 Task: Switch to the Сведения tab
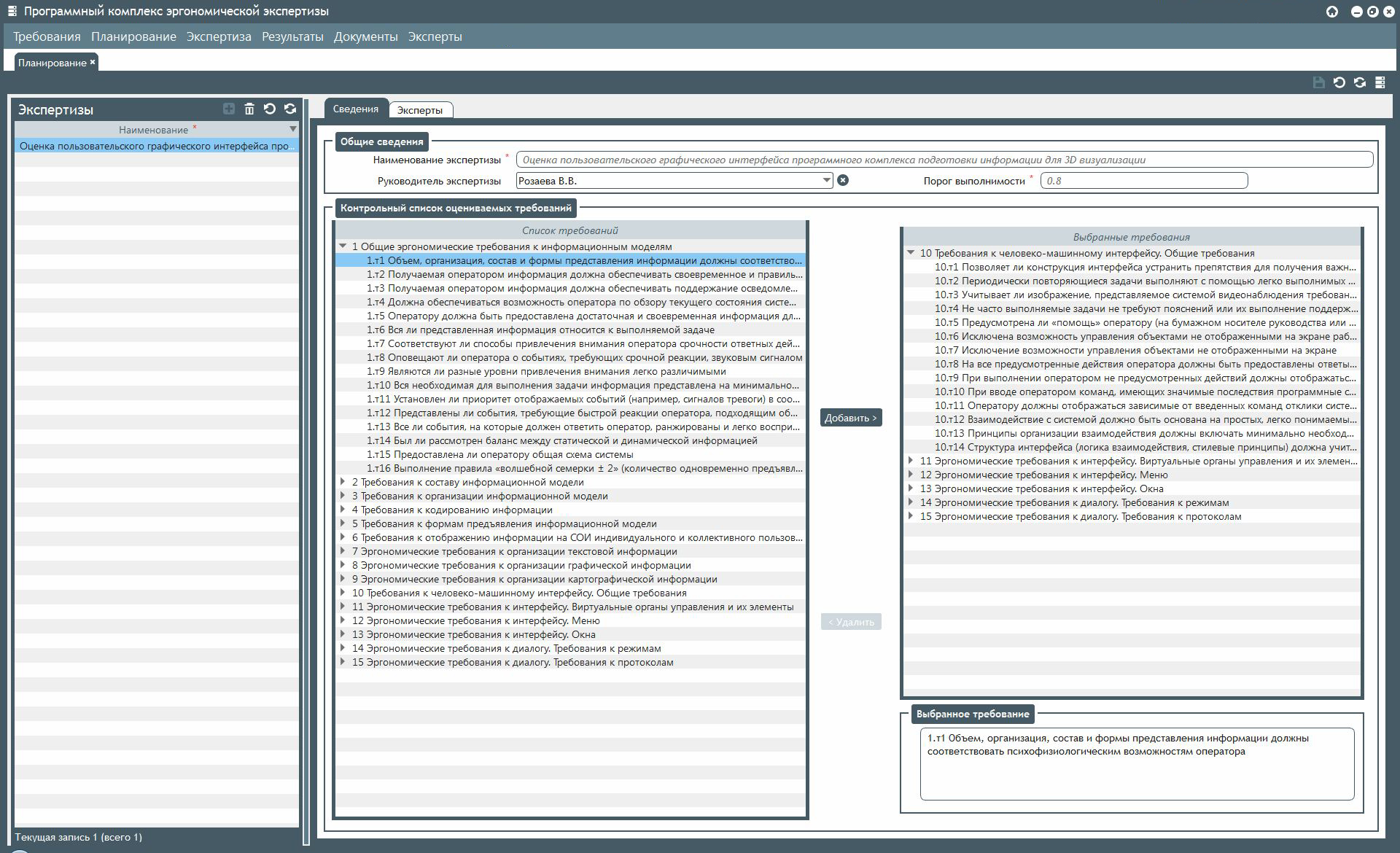click(356, 109)
